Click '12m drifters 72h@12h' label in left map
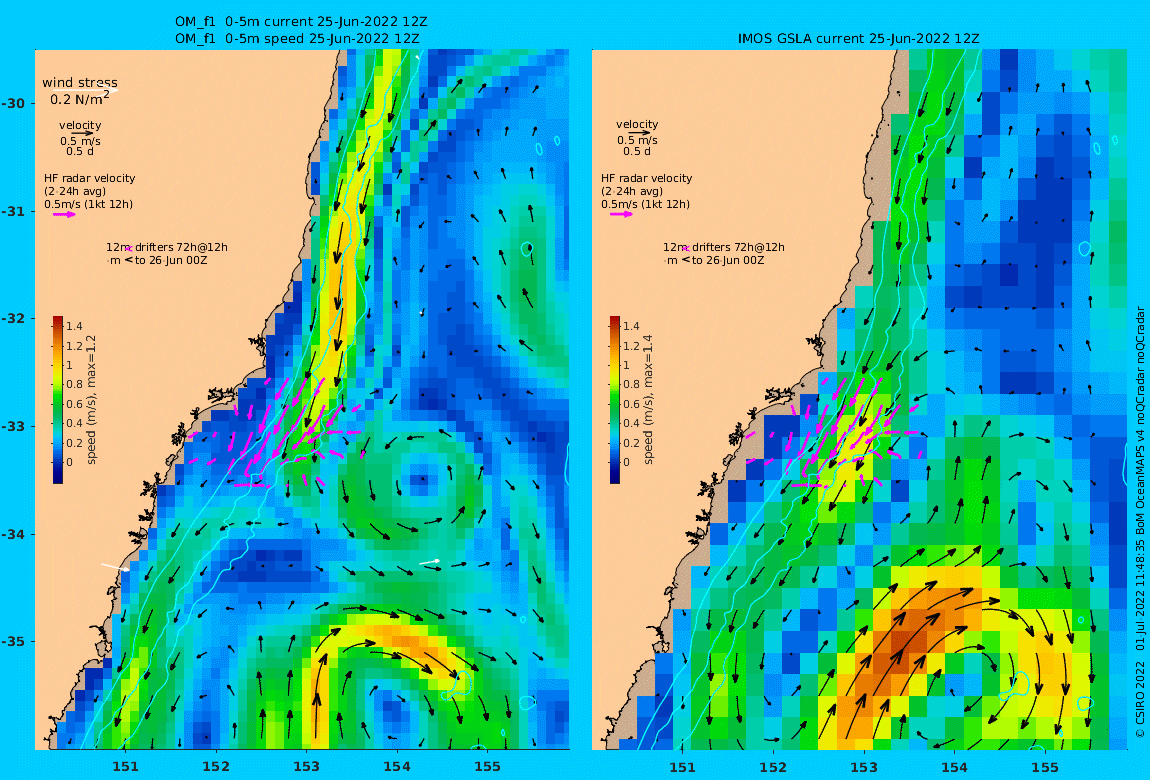Viewport: 1150px width, 780px height. [166, 247]
